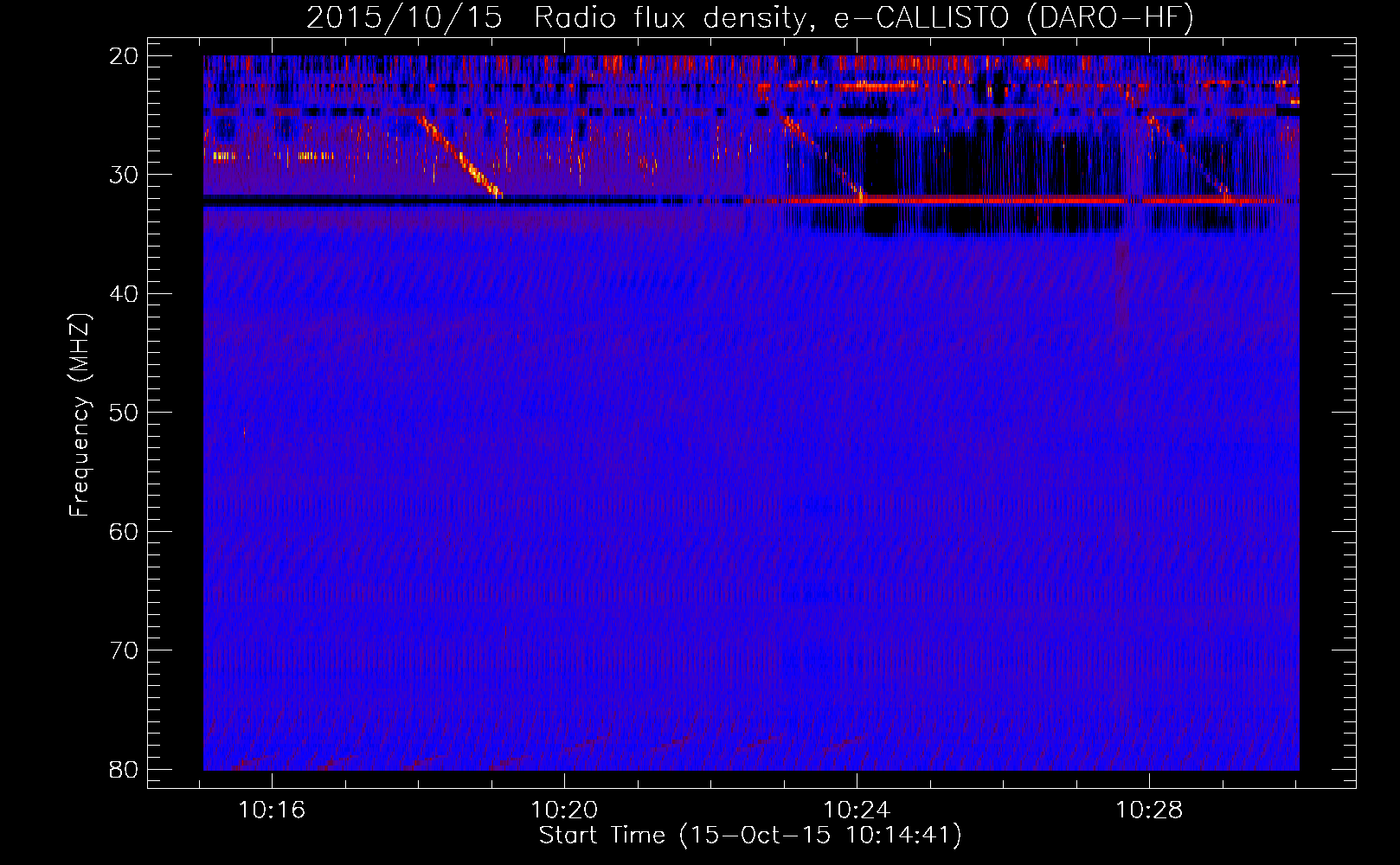This screenshot has width=1400, height=865.
Task: Click the '60' frequency tick label
Action: click(x=124, y=531)
